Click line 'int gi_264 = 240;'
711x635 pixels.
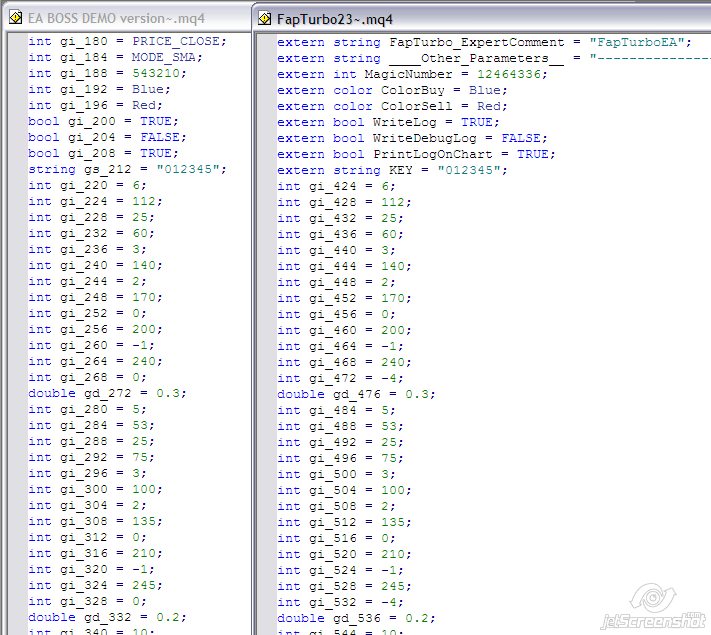(x=95, y=361)
